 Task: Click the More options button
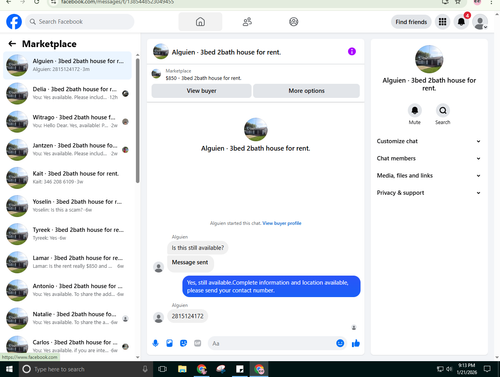tap(306, 91)
